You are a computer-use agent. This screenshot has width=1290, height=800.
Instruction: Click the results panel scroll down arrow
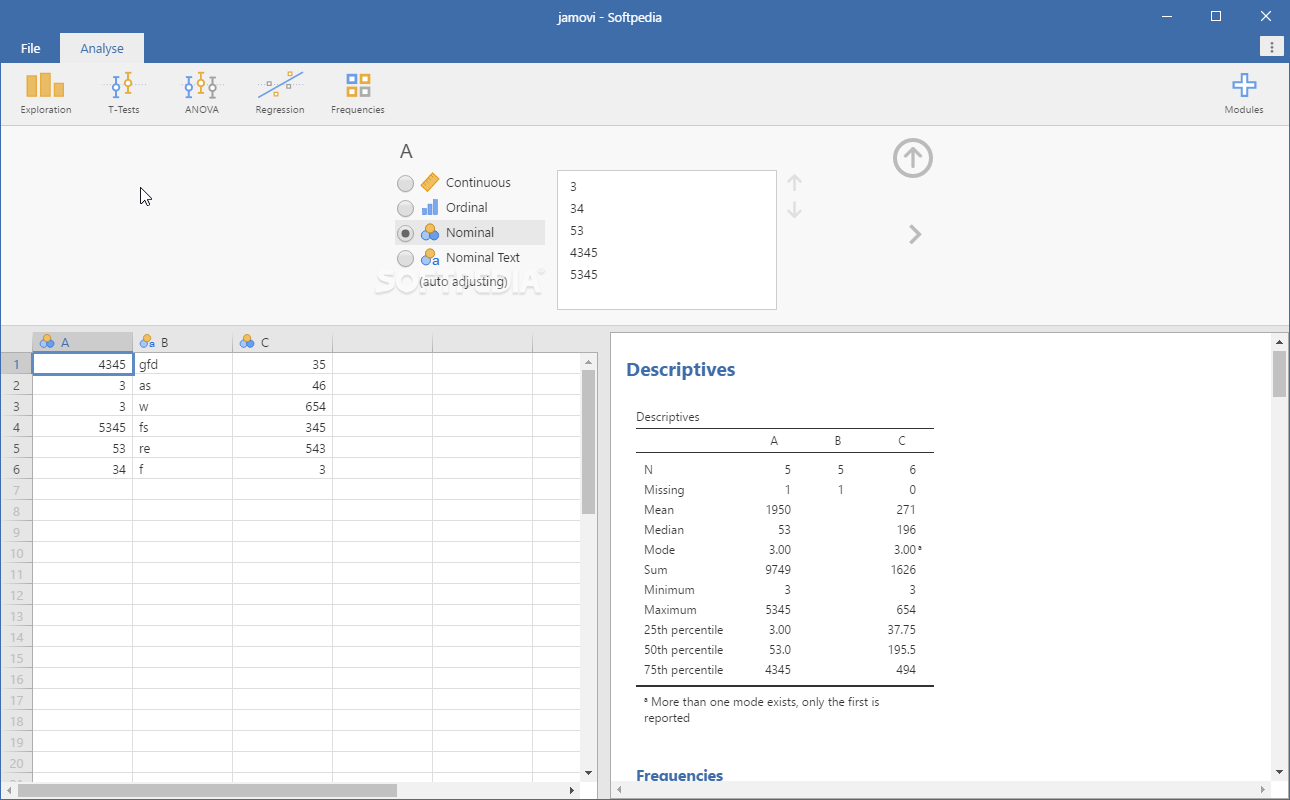(x=1279, y=772)
